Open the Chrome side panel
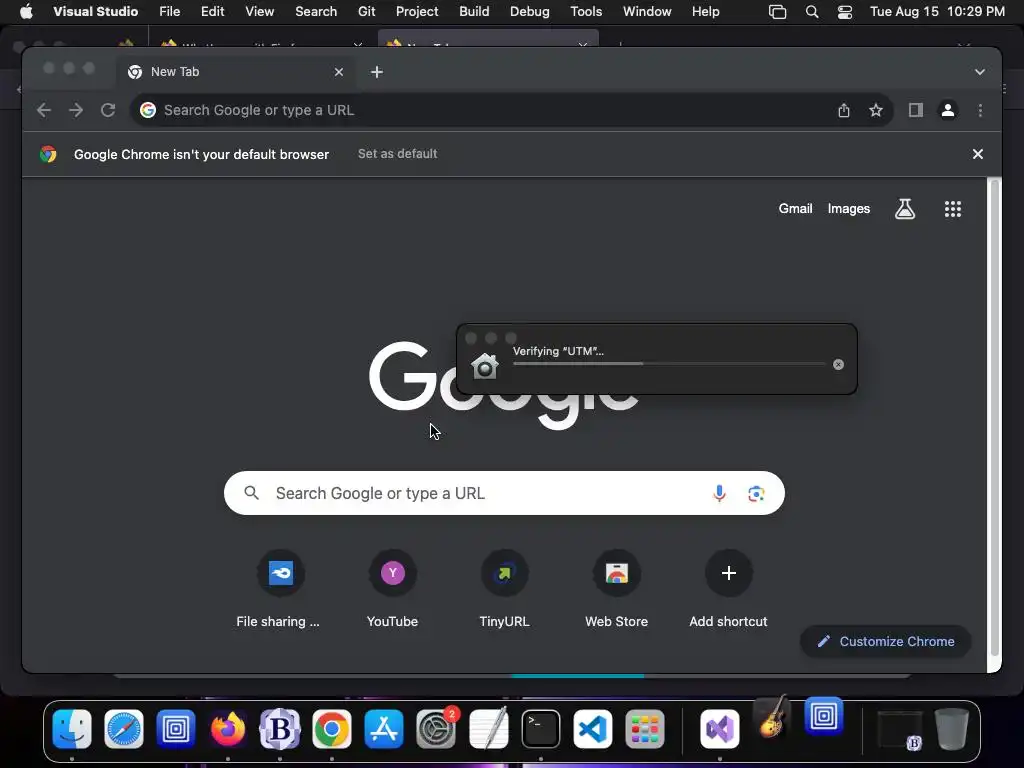The height and width of the screenshot is (768, 1024). click(x=916, y=110)
